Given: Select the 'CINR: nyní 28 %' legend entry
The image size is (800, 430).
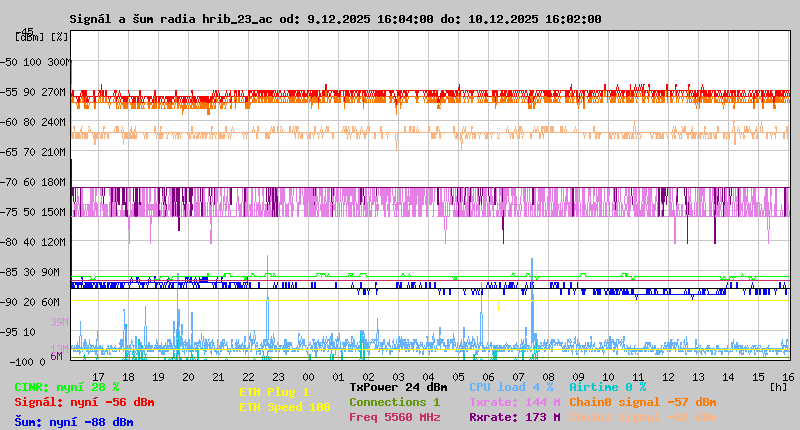Looking at the screenshot, I should tap(67, 388).
